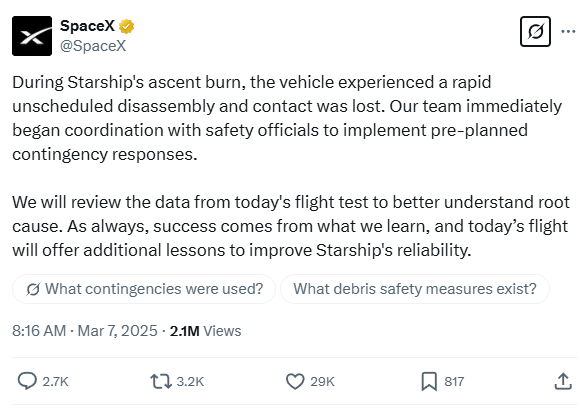Click the gold verified badge

click(x=127, y=26)
